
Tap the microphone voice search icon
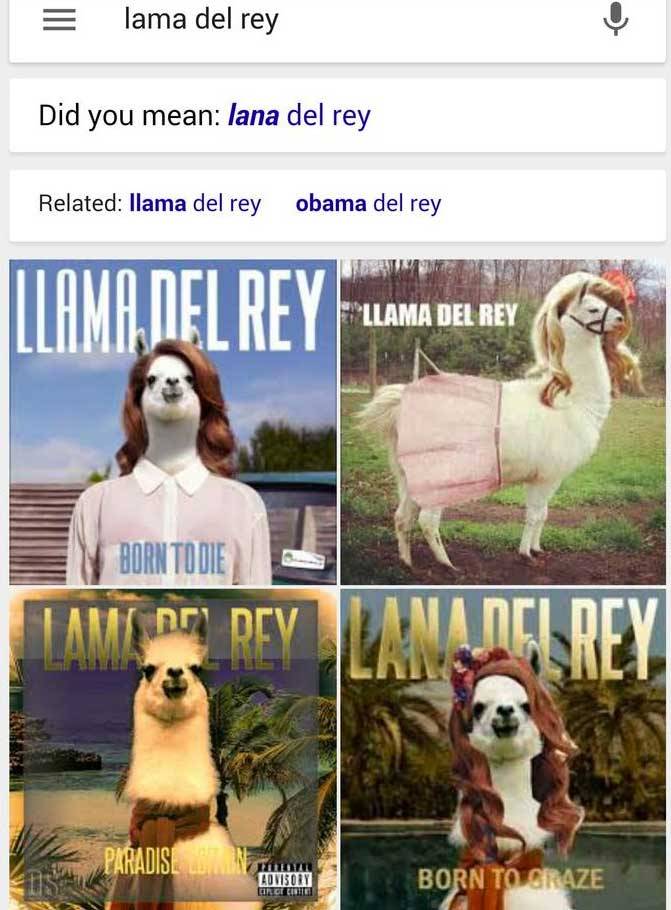[615, 19]
